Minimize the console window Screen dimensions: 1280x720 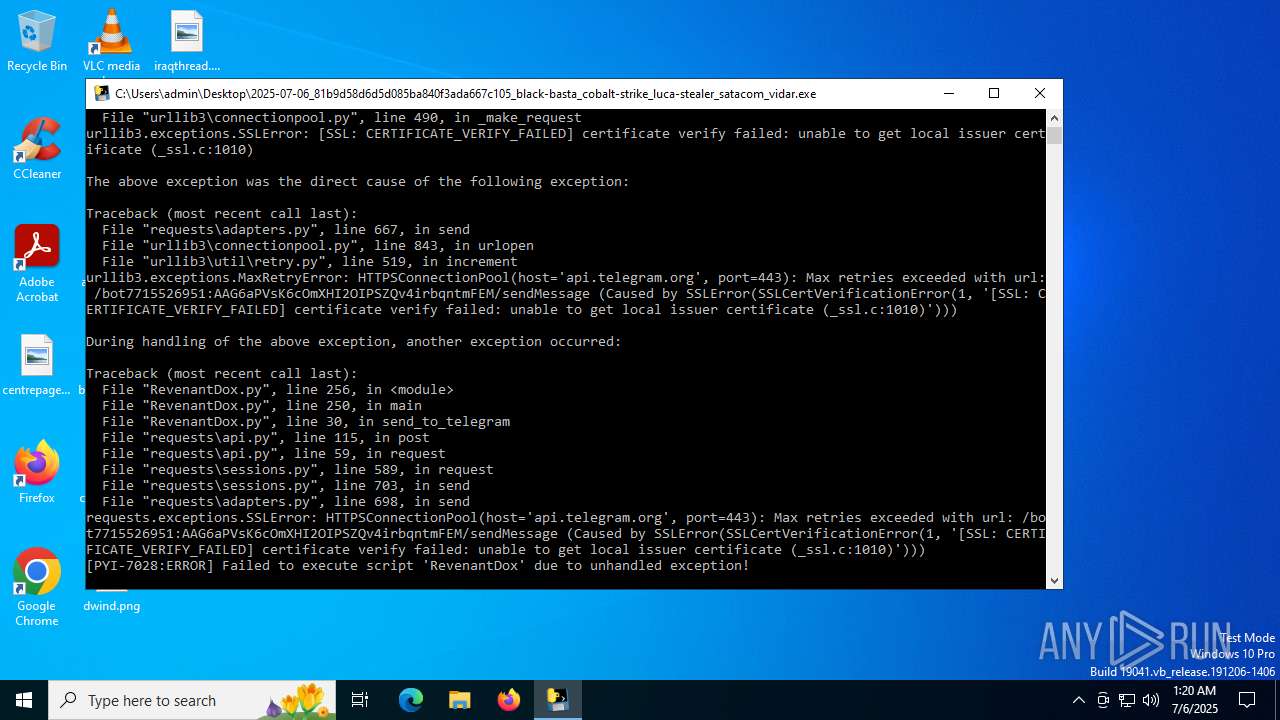click(948, 93)
